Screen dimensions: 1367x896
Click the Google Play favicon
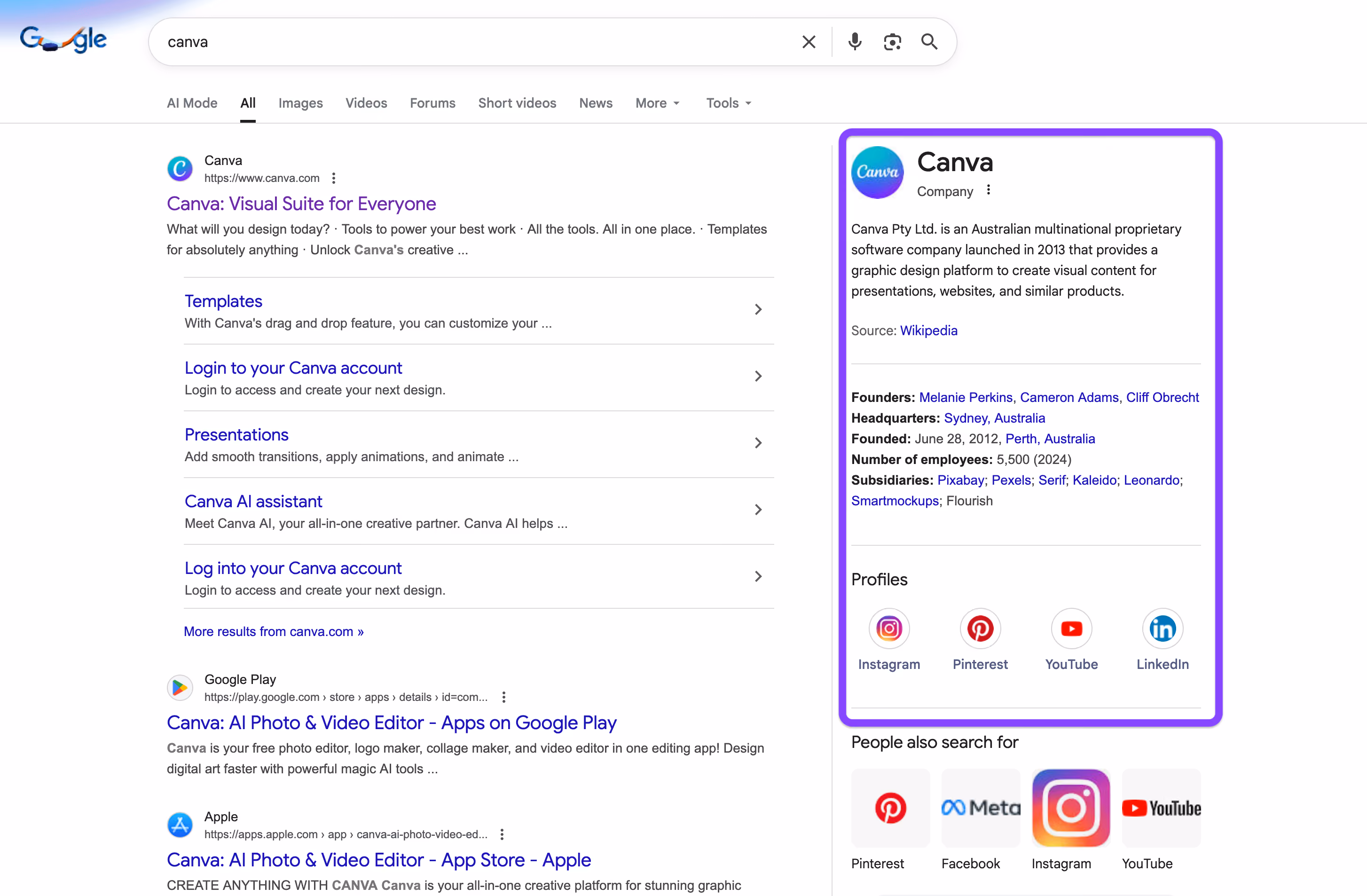click(x=180, y=687)
